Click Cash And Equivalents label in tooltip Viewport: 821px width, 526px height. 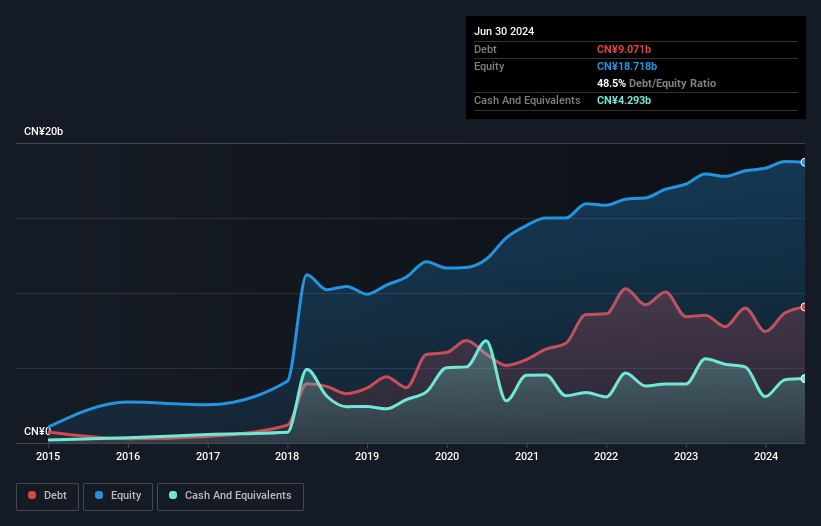(x=527, y=100)
